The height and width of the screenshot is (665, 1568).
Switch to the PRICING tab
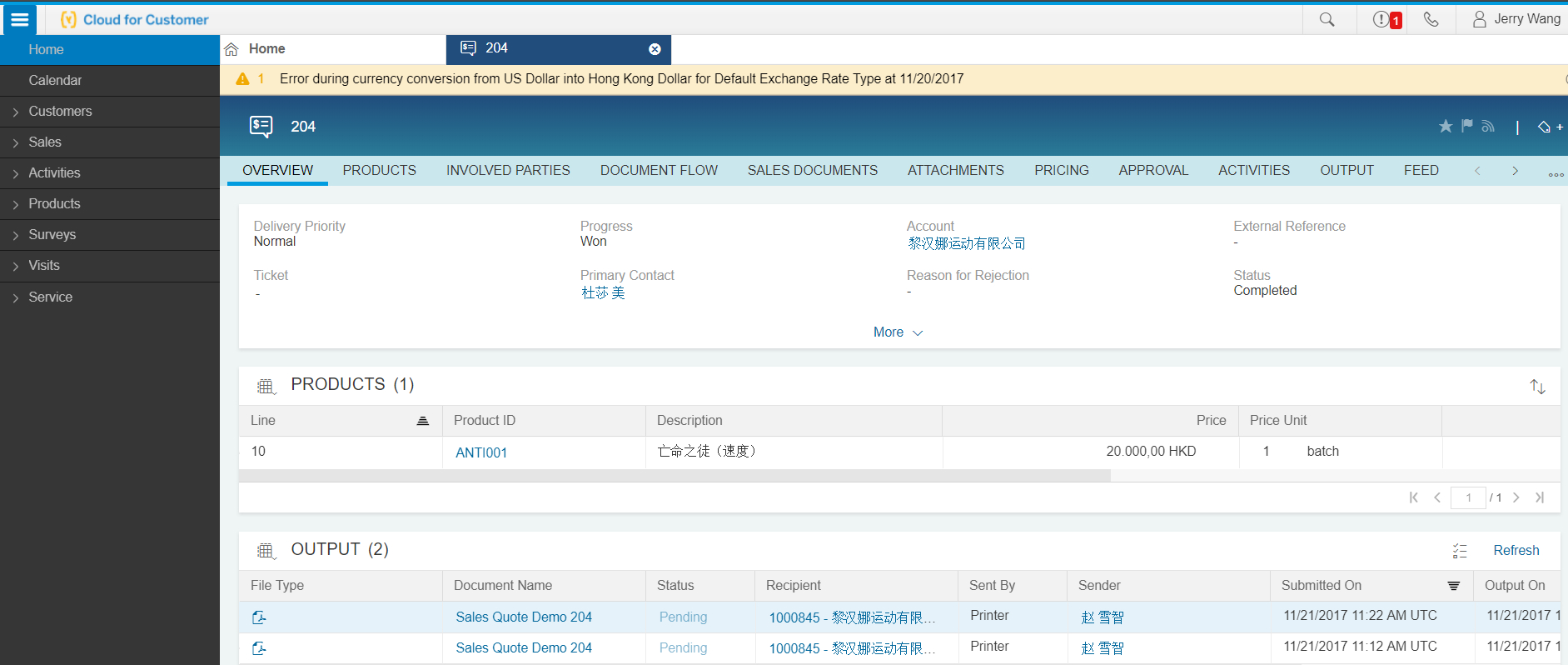click(1062, 170)
